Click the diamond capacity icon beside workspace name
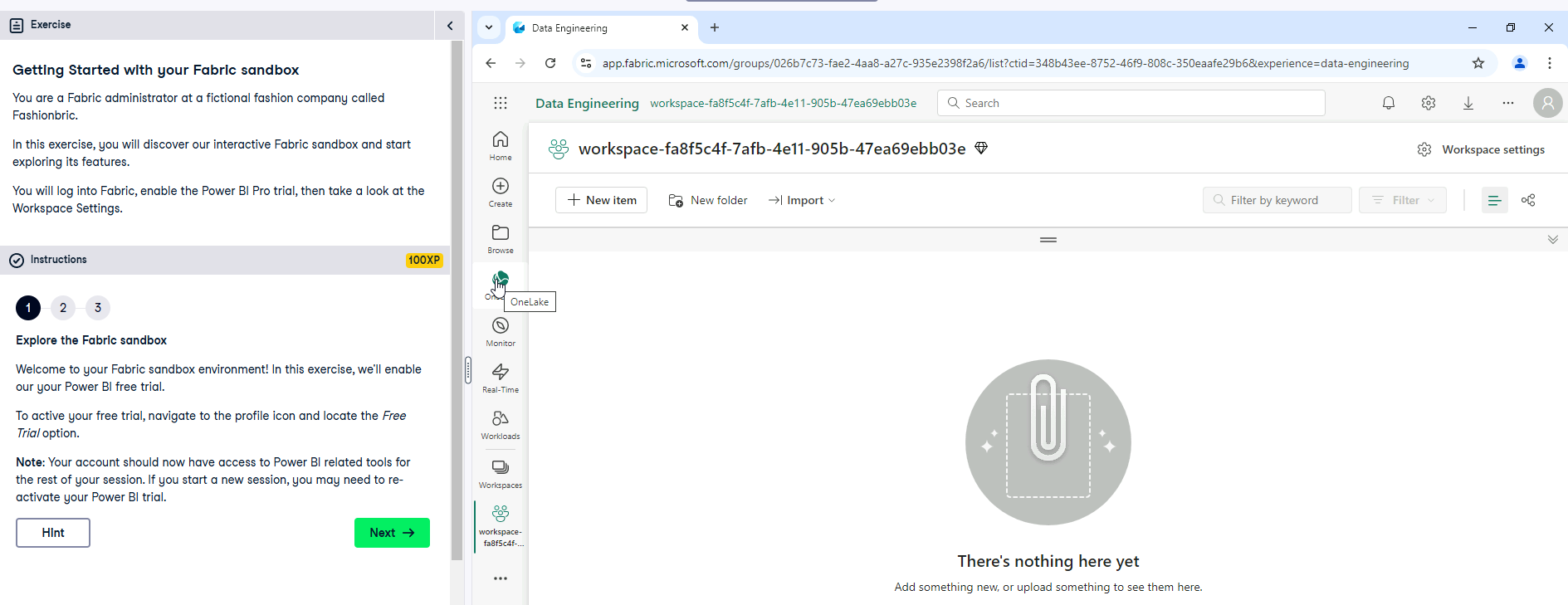This screenshot has height=605, width=1568. (x=981, y=149)
